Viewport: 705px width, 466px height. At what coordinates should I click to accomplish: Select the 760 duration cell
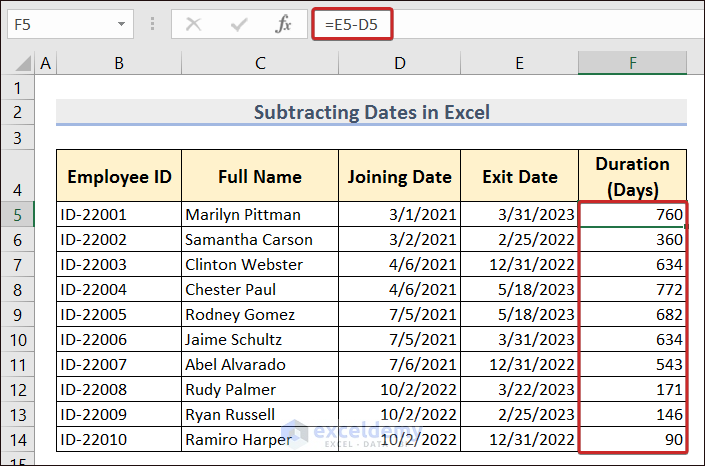632,214
